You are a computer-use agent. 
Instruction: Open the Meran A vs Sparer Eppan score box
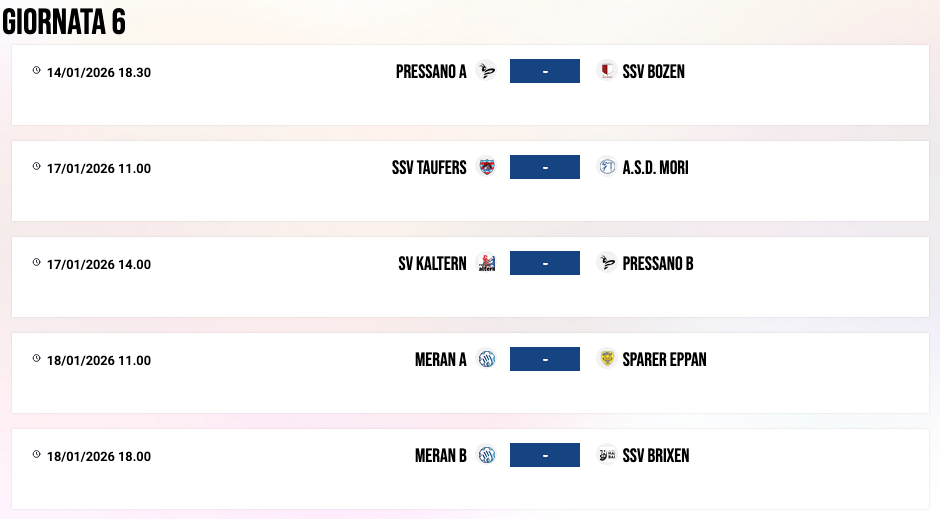click(545, 359)
